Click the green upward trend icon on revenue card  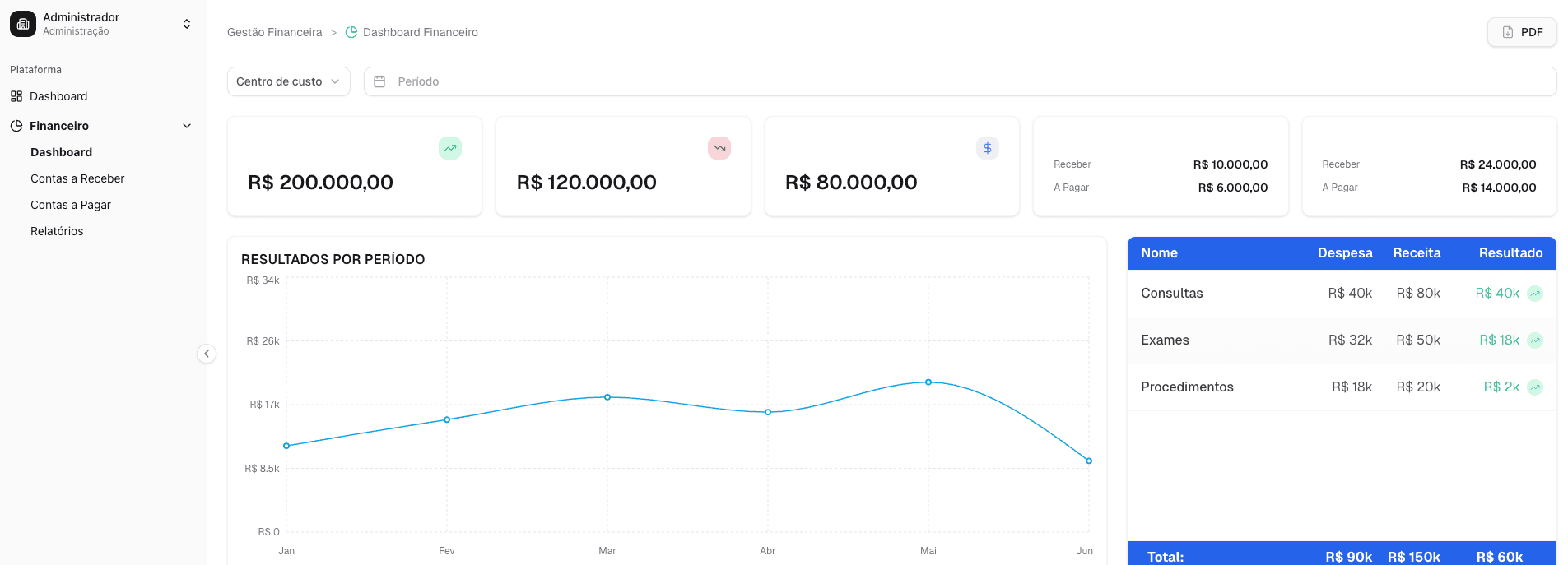click(x=449, y=148)
